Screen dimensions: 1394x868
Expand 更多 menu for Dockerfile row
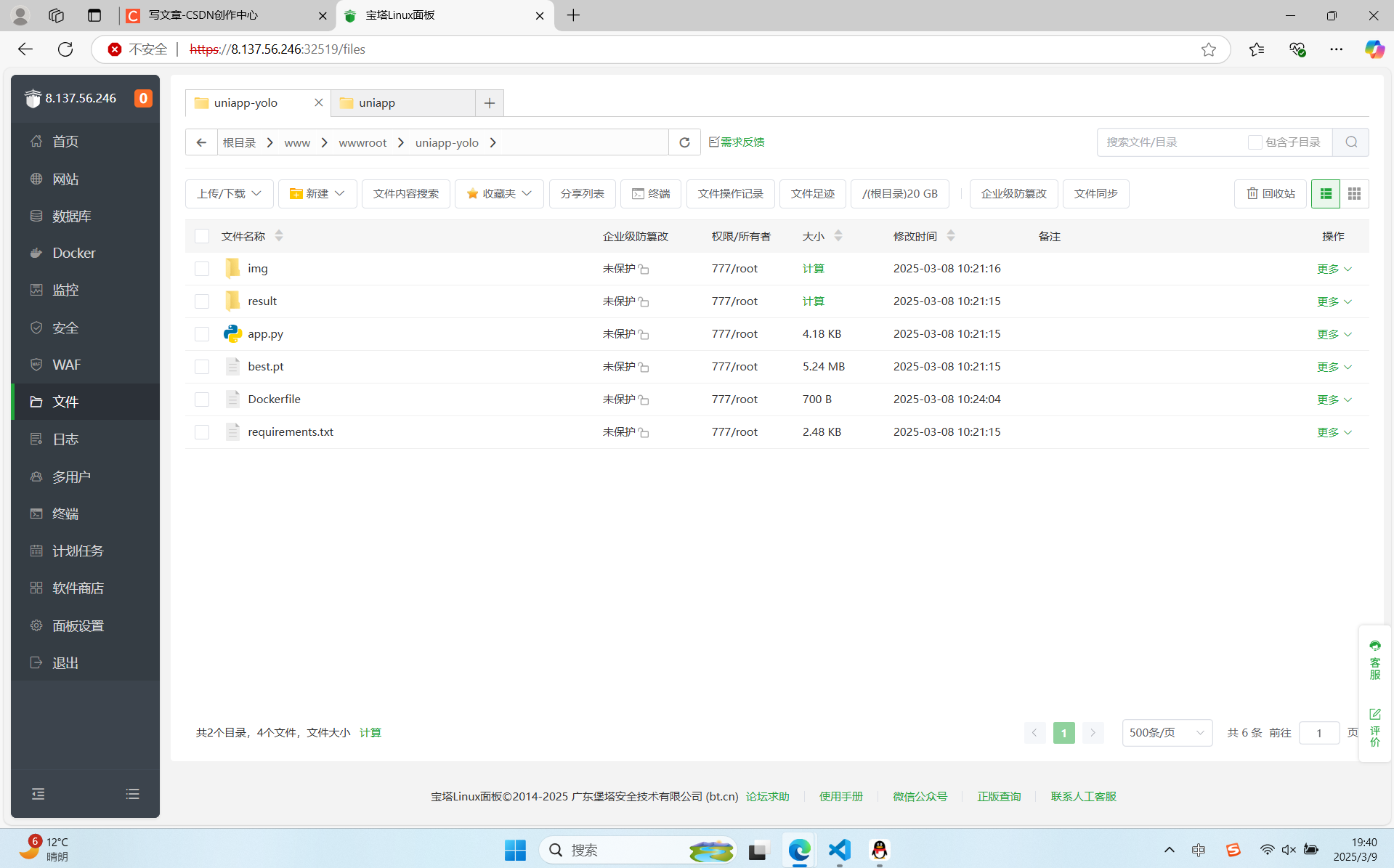[x=1334, y=399]
